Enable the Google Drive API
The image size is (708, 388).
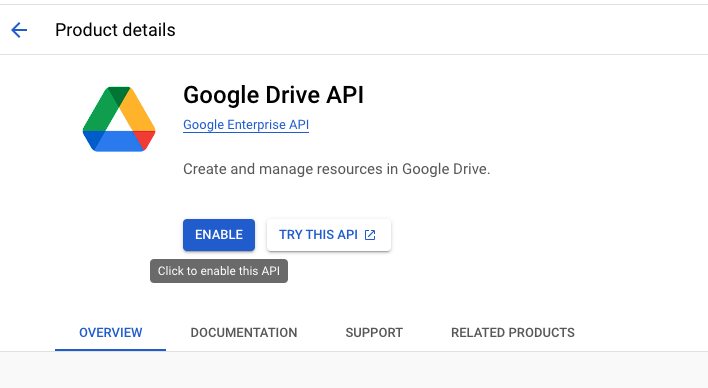click(219, 235)
